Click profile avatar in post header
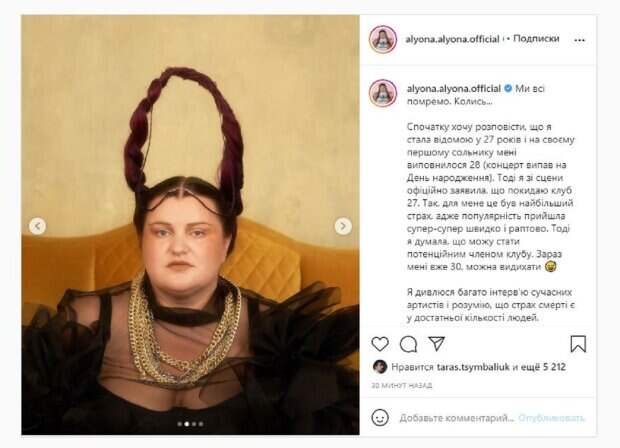This screenshot has height=448, width=620. 383,39
